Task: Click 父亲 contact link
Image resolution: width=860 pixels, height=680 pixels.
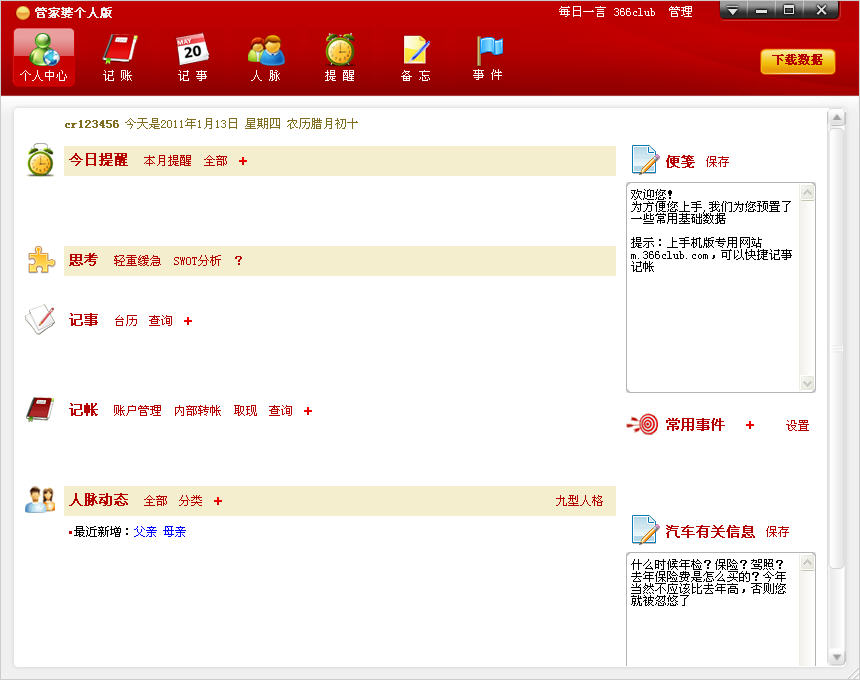Action: point(145,532)
